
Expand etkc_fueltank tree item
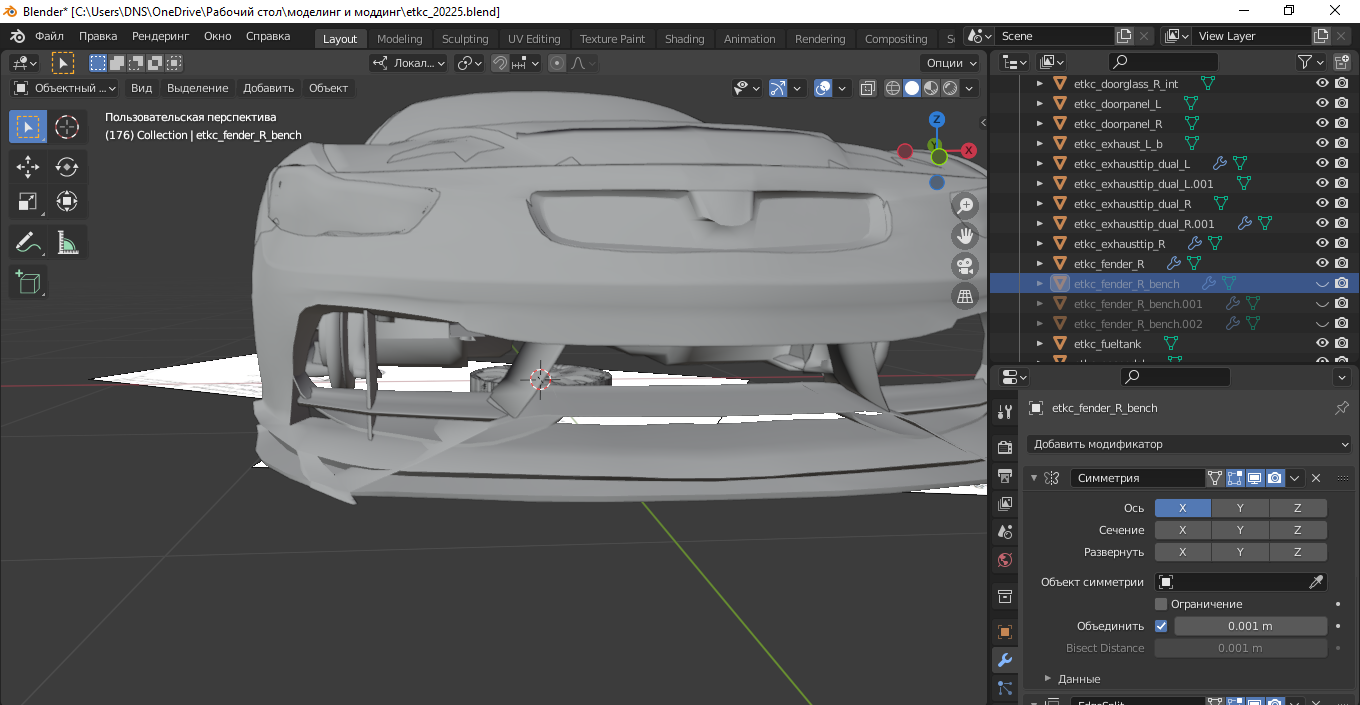(x=1040, y=344)
